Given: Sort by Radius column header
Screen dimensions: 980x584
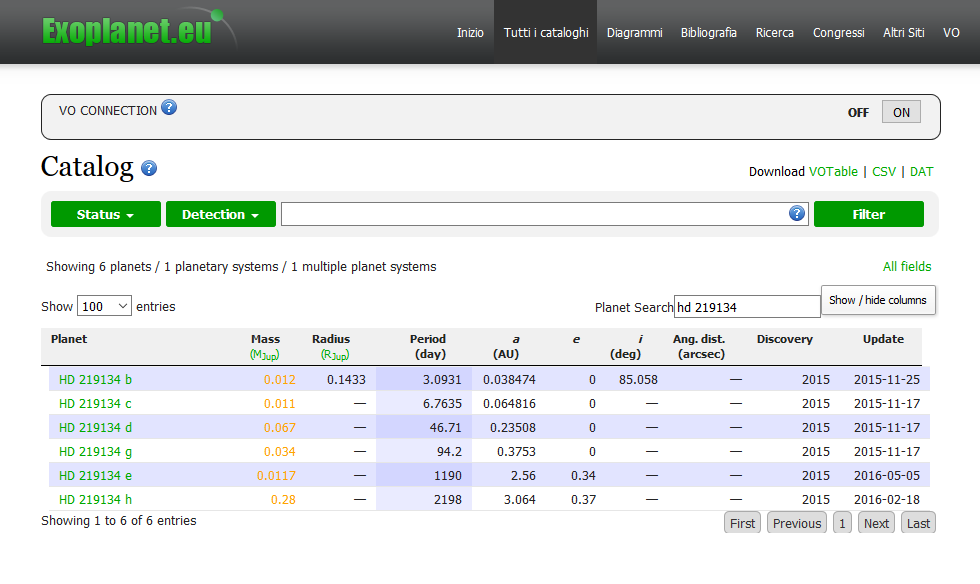Looking at the screenshot, I should click(x=331, y=339).
